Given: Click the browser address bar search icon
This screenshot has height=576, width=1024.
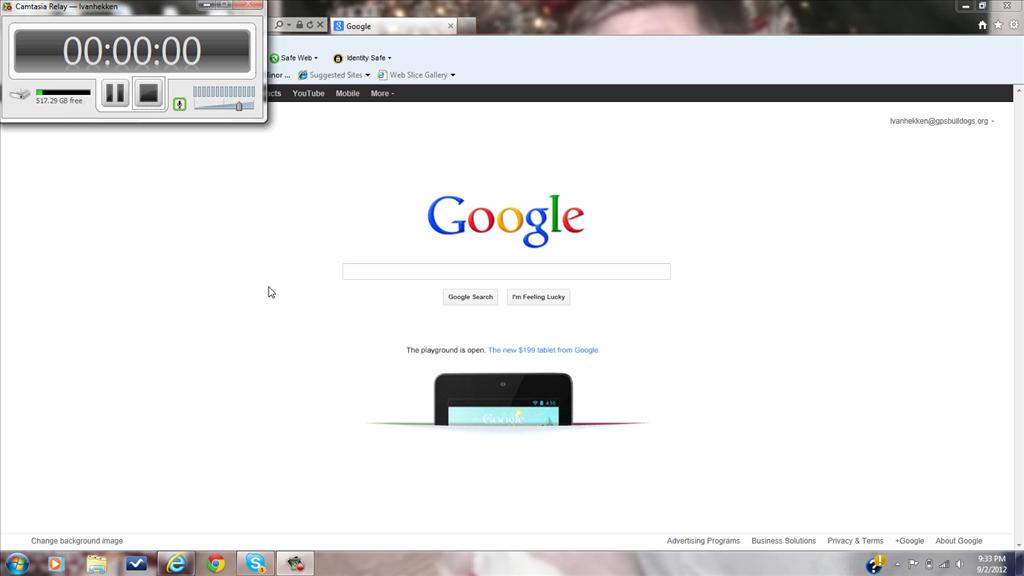Looking at the screenshot, I should tap(280, 25).
